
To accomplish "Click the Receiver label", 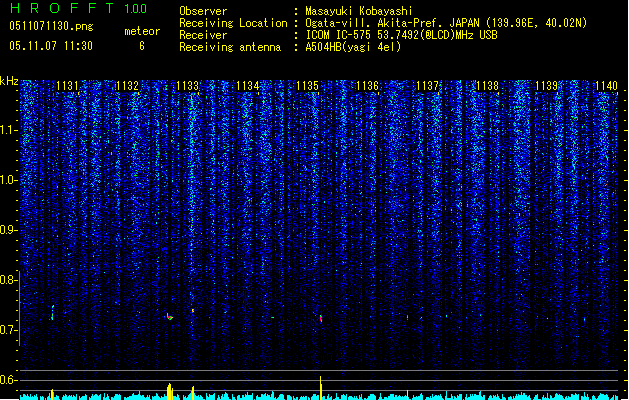I will point(203,35).
